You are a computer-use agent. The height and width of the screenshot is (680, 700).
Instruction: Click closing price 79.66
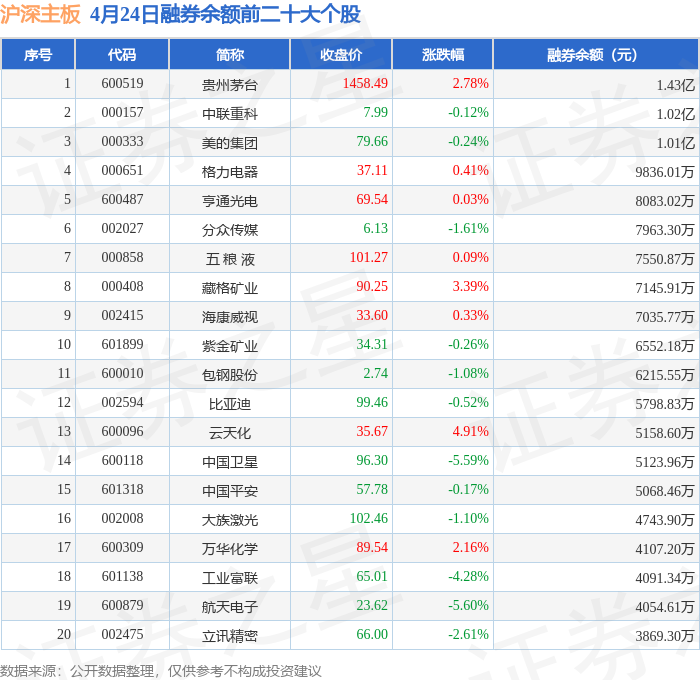click(372, 141)
